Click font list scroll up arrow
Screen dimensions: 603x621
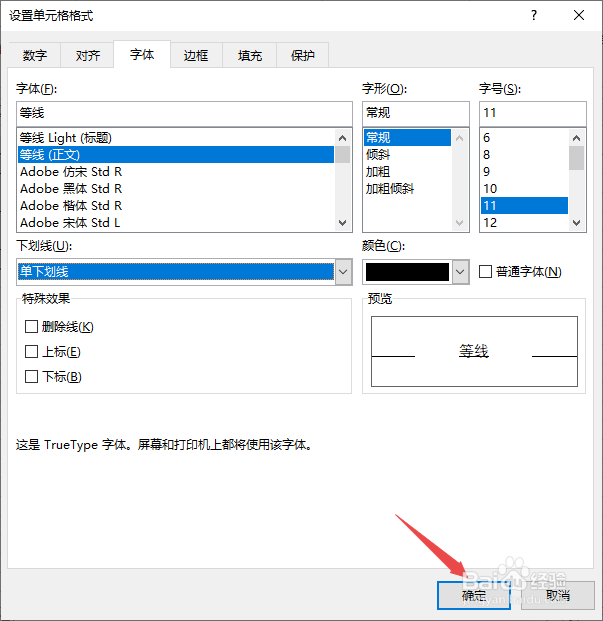click(x=342, y=138)
